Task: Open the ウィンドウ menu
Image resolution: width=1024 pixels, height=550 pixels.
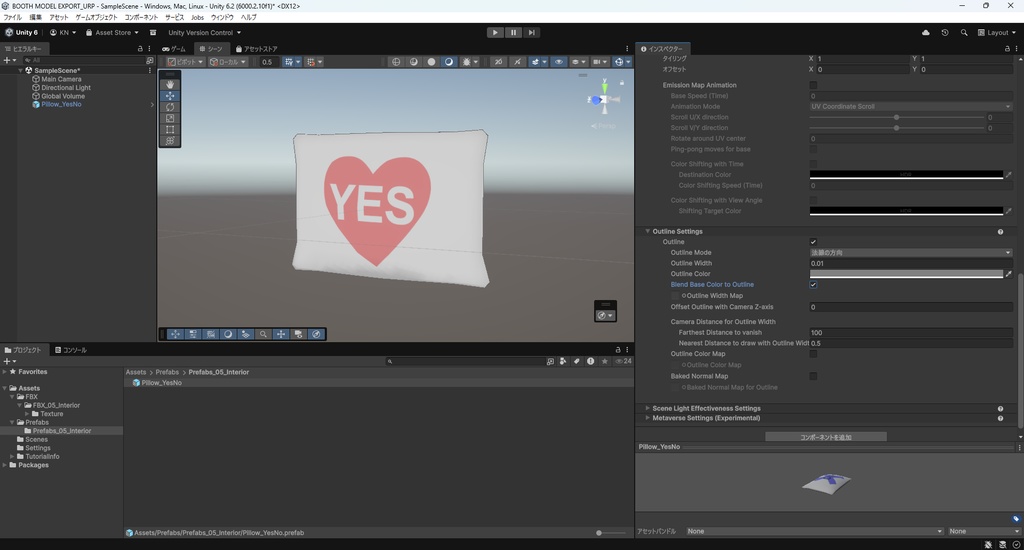Action: 222,18
